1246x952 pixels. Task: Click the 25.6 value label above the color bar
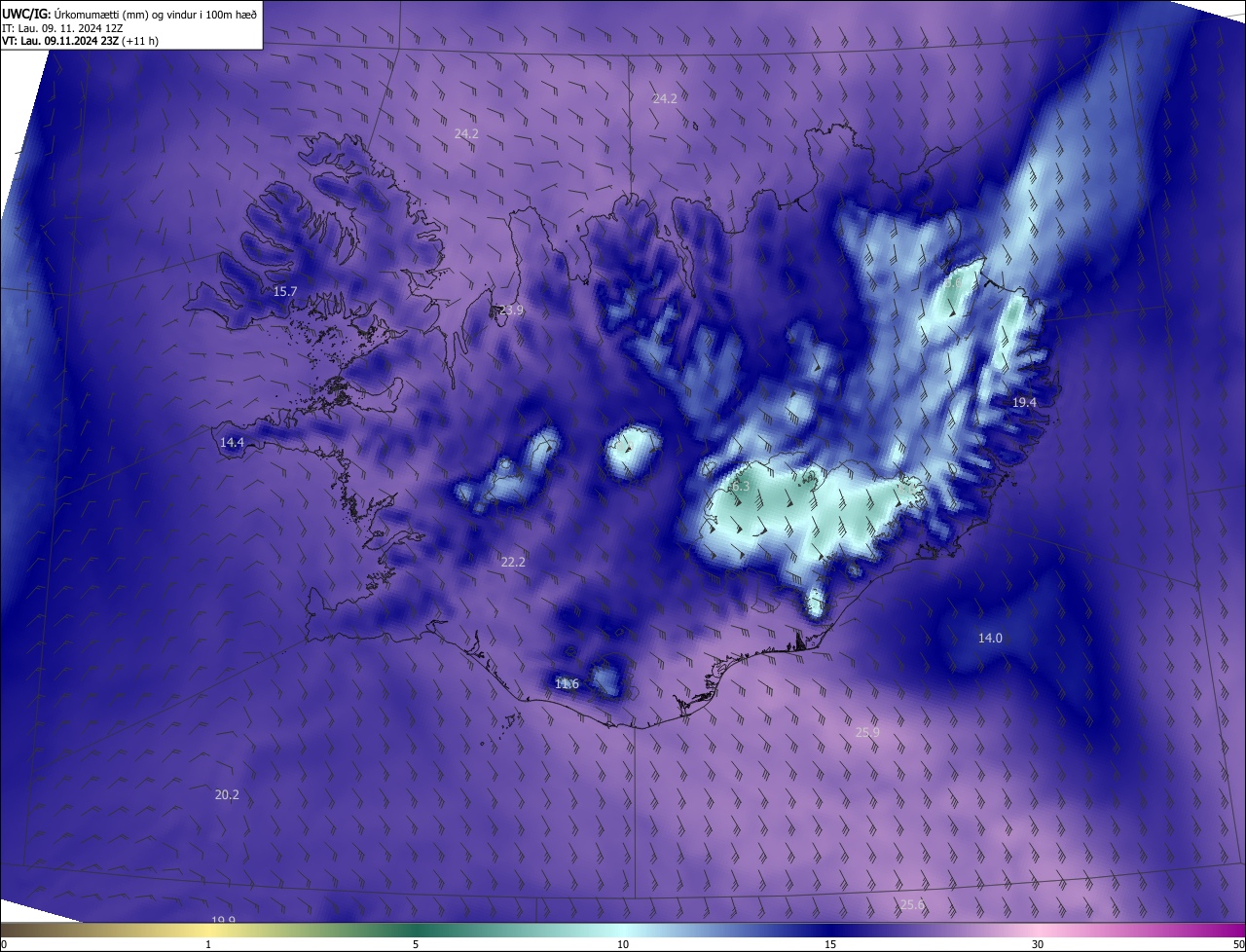(x=912, y=904)
